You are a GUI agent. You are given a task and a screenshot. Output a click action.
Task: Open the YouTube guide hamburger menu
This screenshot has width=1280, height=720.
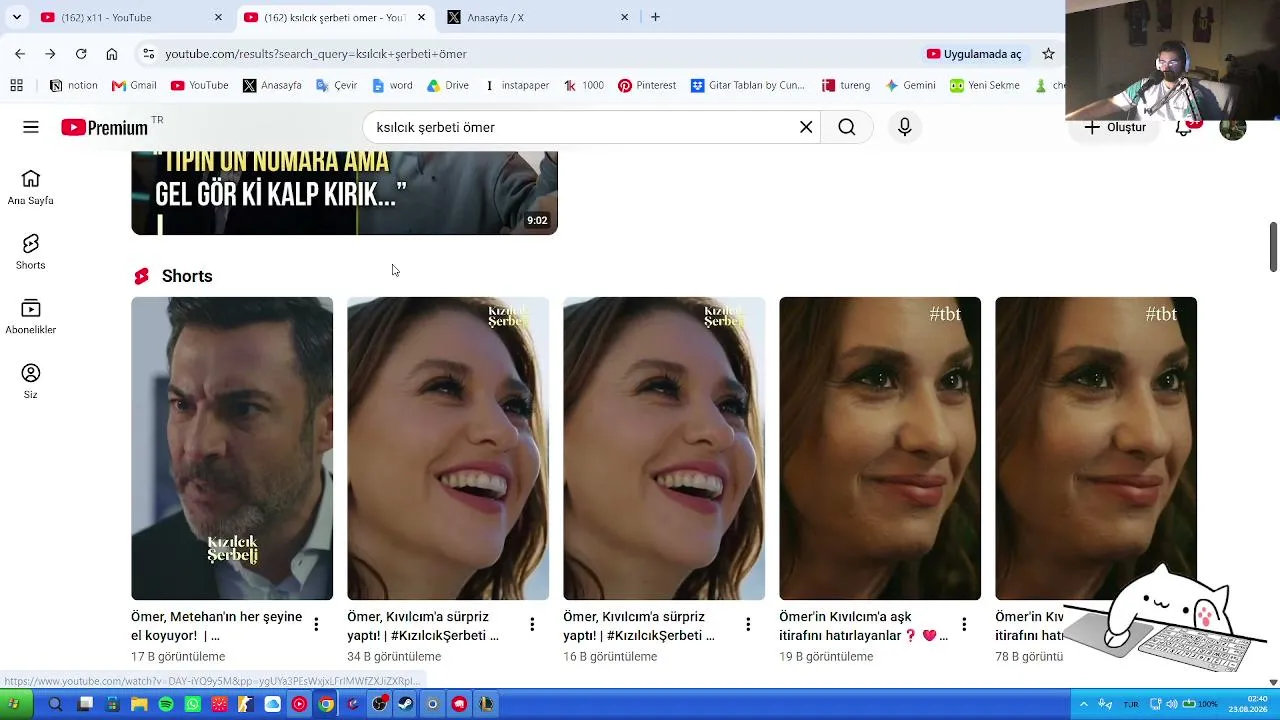[x=31, y=127]
